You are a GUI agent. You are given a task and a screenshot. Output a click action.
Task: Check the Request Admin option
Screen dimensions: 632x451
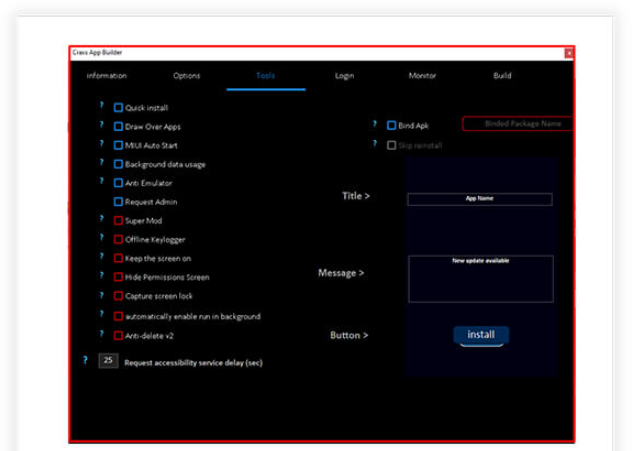118,202
